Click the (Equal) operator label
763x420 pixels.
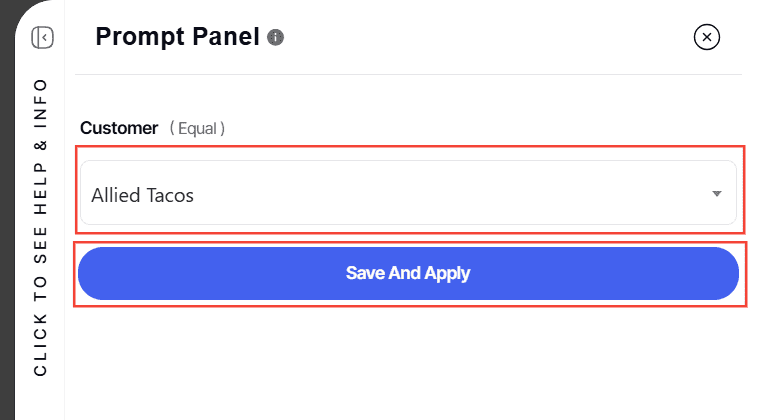[x=197, y=128]
